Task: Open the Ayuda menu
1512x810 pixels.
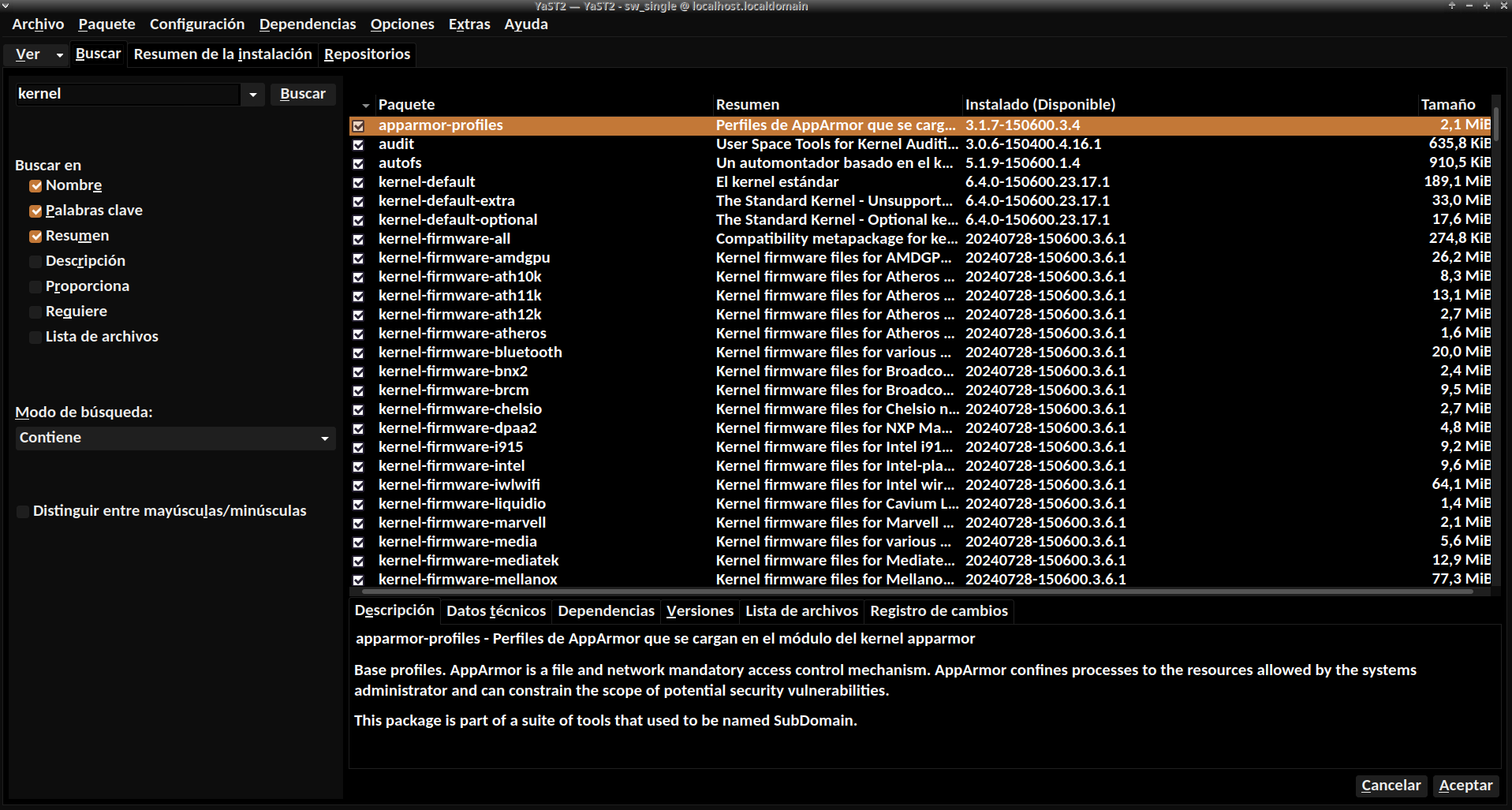Action: click(526, 24)
